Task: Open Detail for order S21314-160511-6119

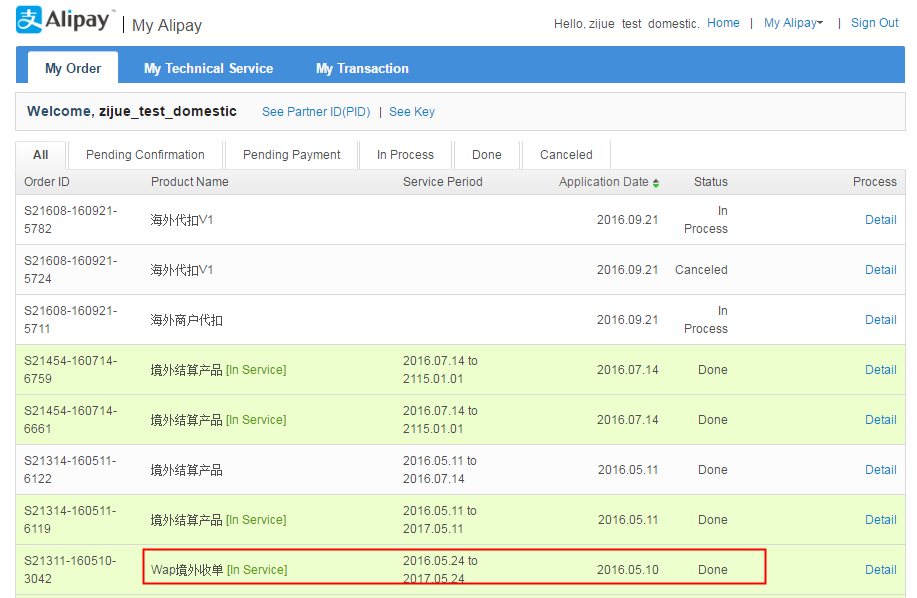Action: (881, 520)
